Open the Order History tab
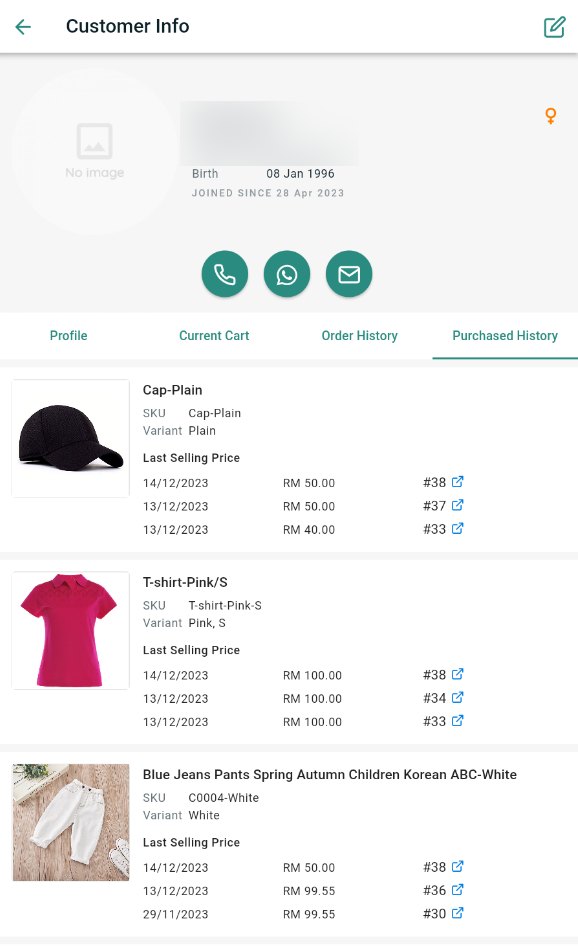 pos(360,335)
